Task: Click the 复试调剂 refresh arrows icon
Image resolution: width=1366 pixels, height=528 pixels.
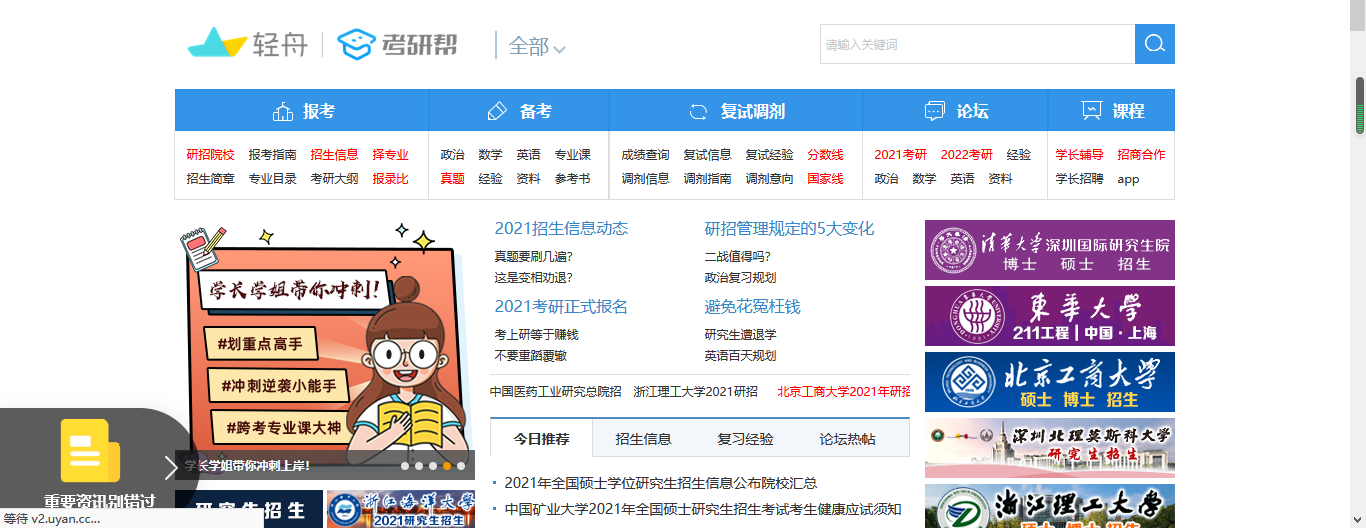Action: 698,111
